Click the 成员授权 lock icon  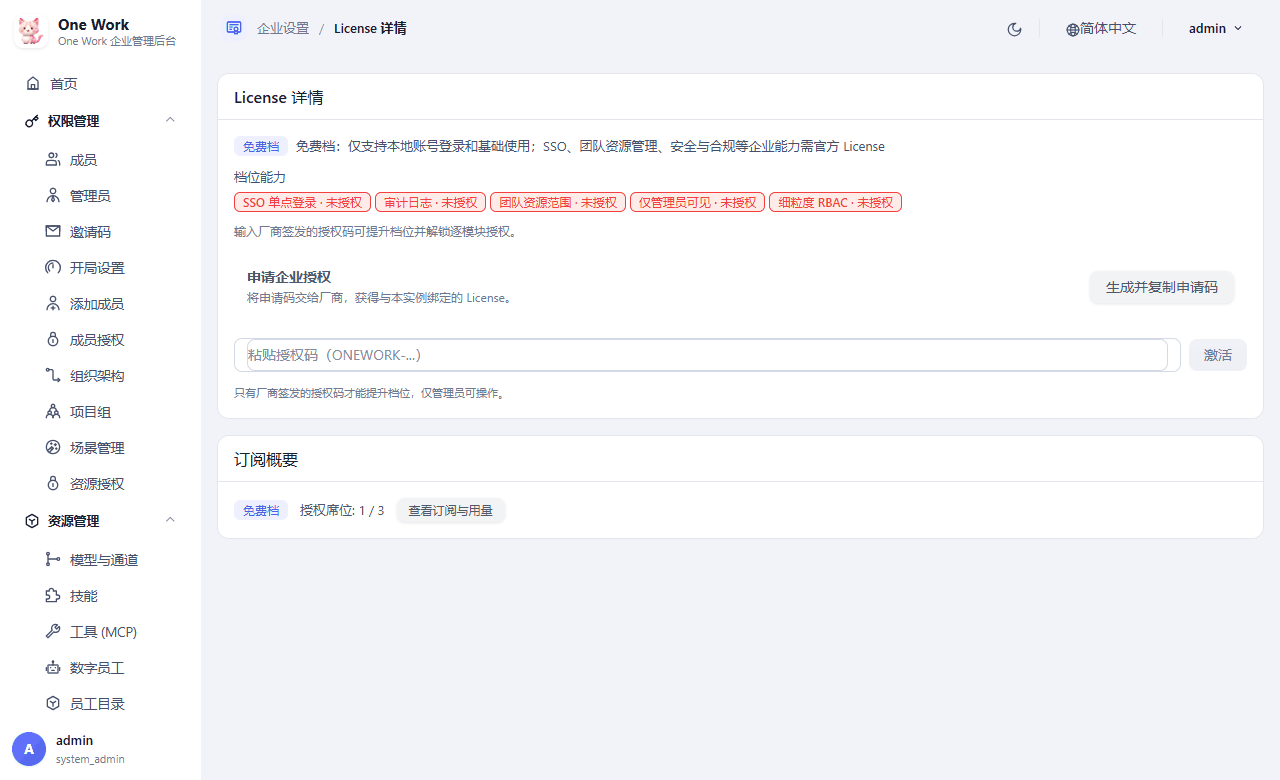pos(53,340)
